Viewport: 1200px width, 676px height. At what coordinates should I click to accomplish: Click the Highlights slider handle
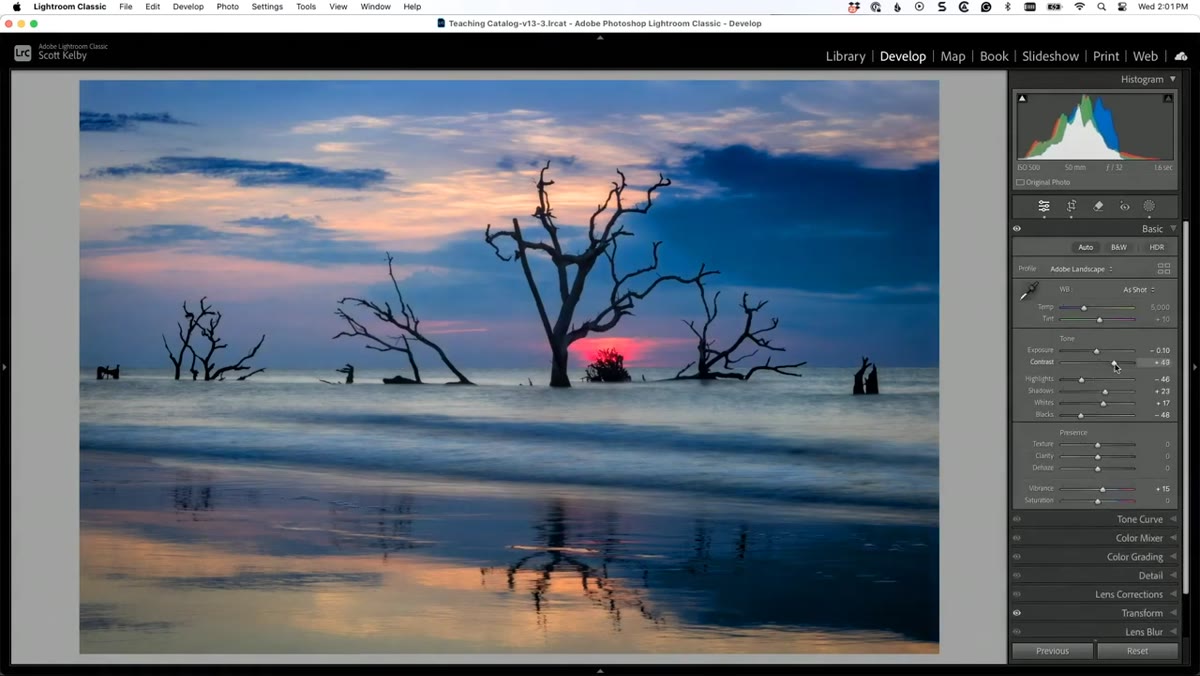(x=1081, y=380)
